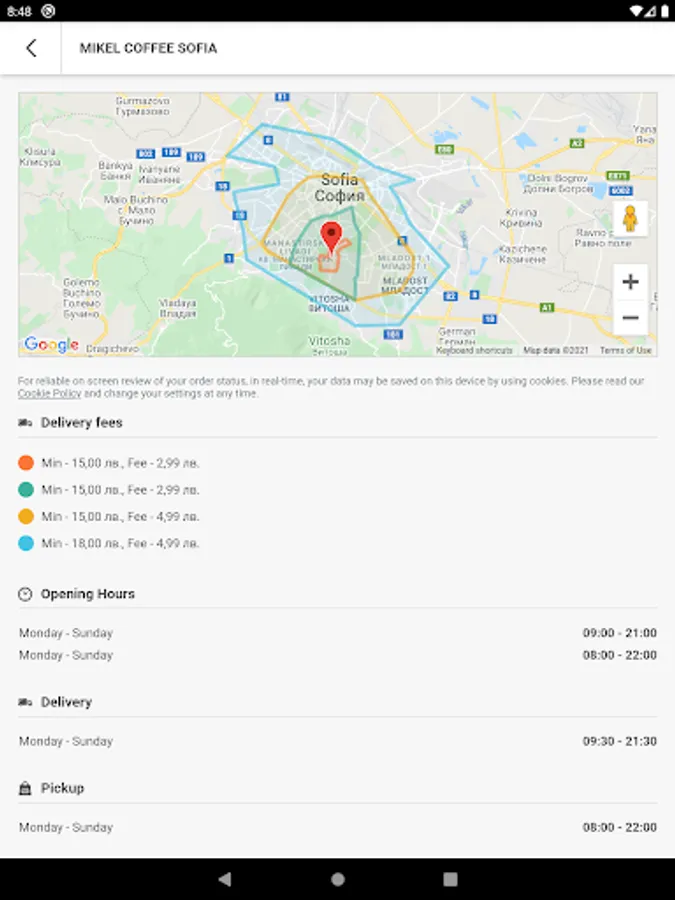Image resolution: width=675 pixels, height=900 pixels.
Task: Select the blue delivery zone swatch
Action: click(x=26, y=543)
